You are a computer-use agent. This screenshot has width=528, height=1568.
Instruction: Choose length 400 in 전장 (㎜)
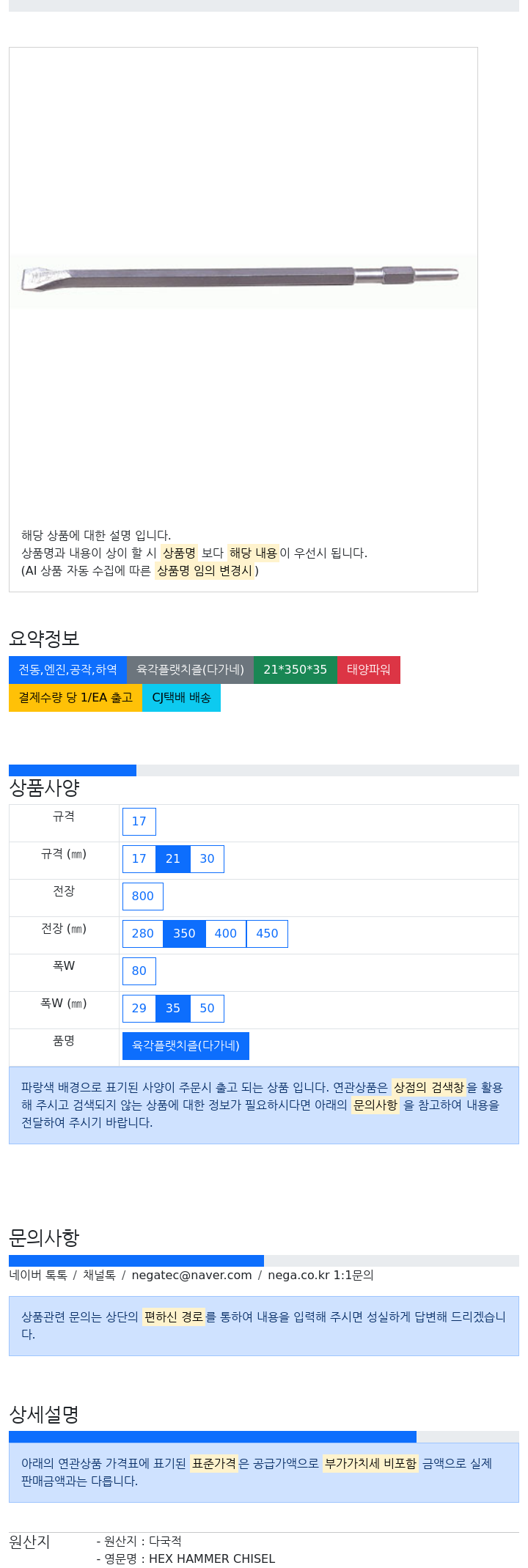pos(226,934)
